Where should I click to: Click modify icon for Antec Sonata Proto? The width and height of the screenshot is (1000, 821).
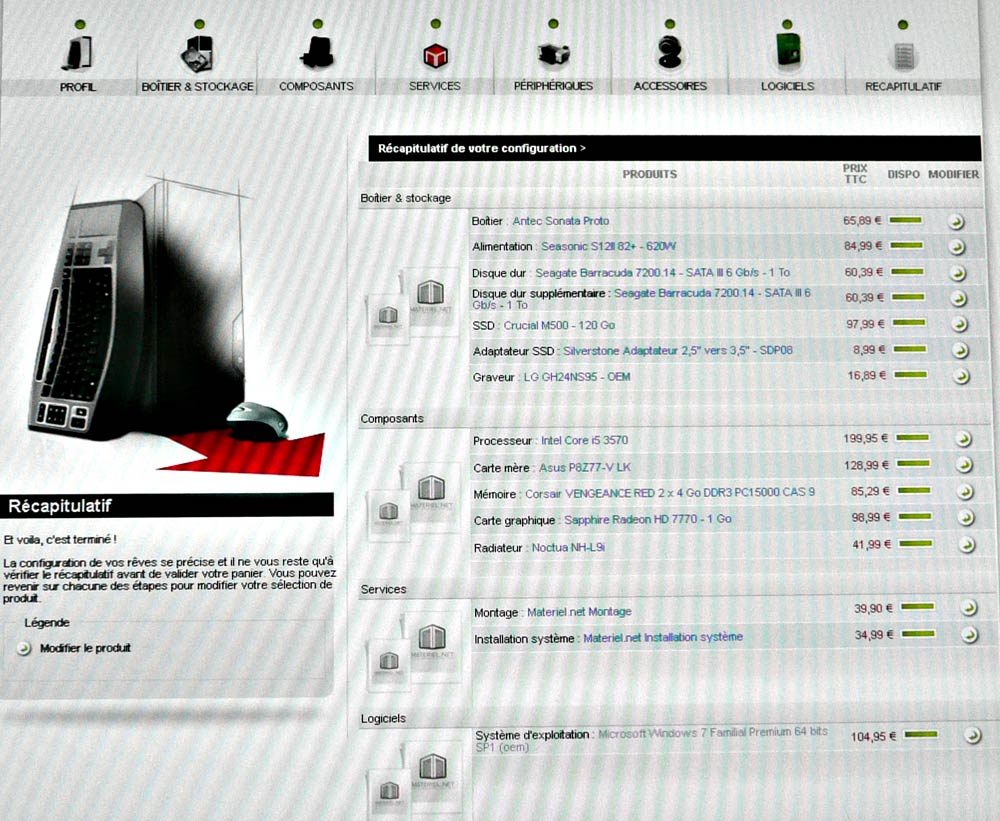click(x=955, y=221)
